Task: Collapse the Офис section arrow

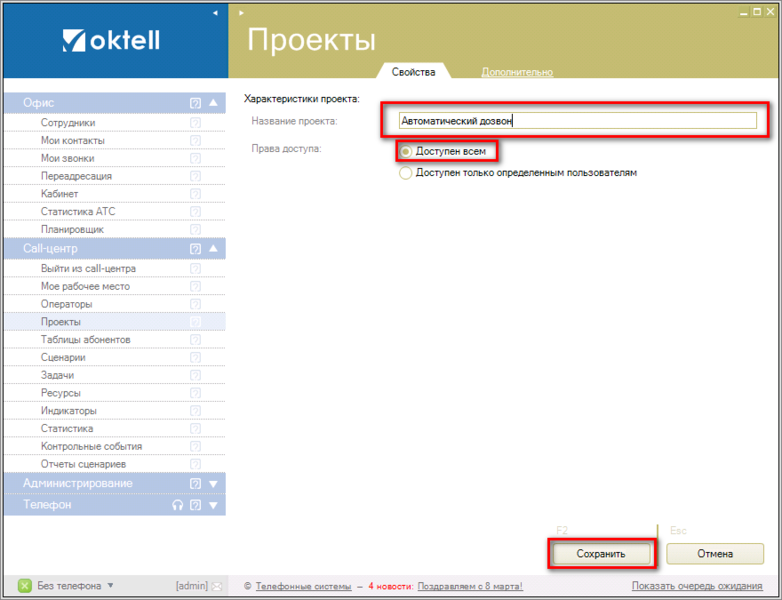Action: [213, 103]
